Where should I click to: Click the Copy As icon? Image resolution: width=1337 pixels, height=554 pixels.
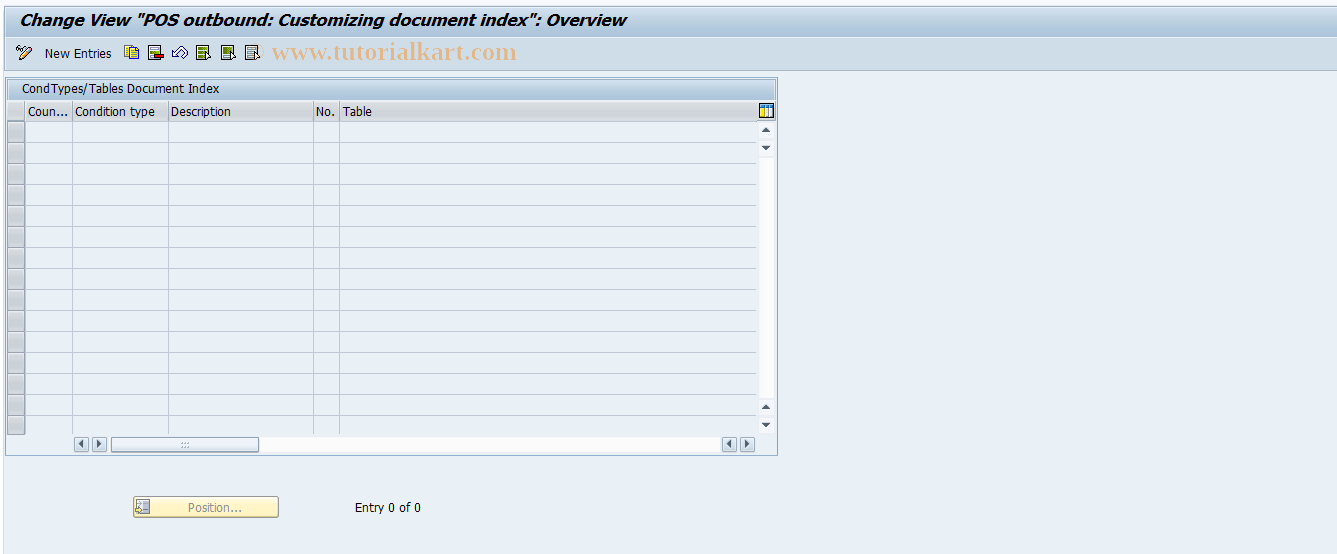pyautogui.click(x=132, y=53)
